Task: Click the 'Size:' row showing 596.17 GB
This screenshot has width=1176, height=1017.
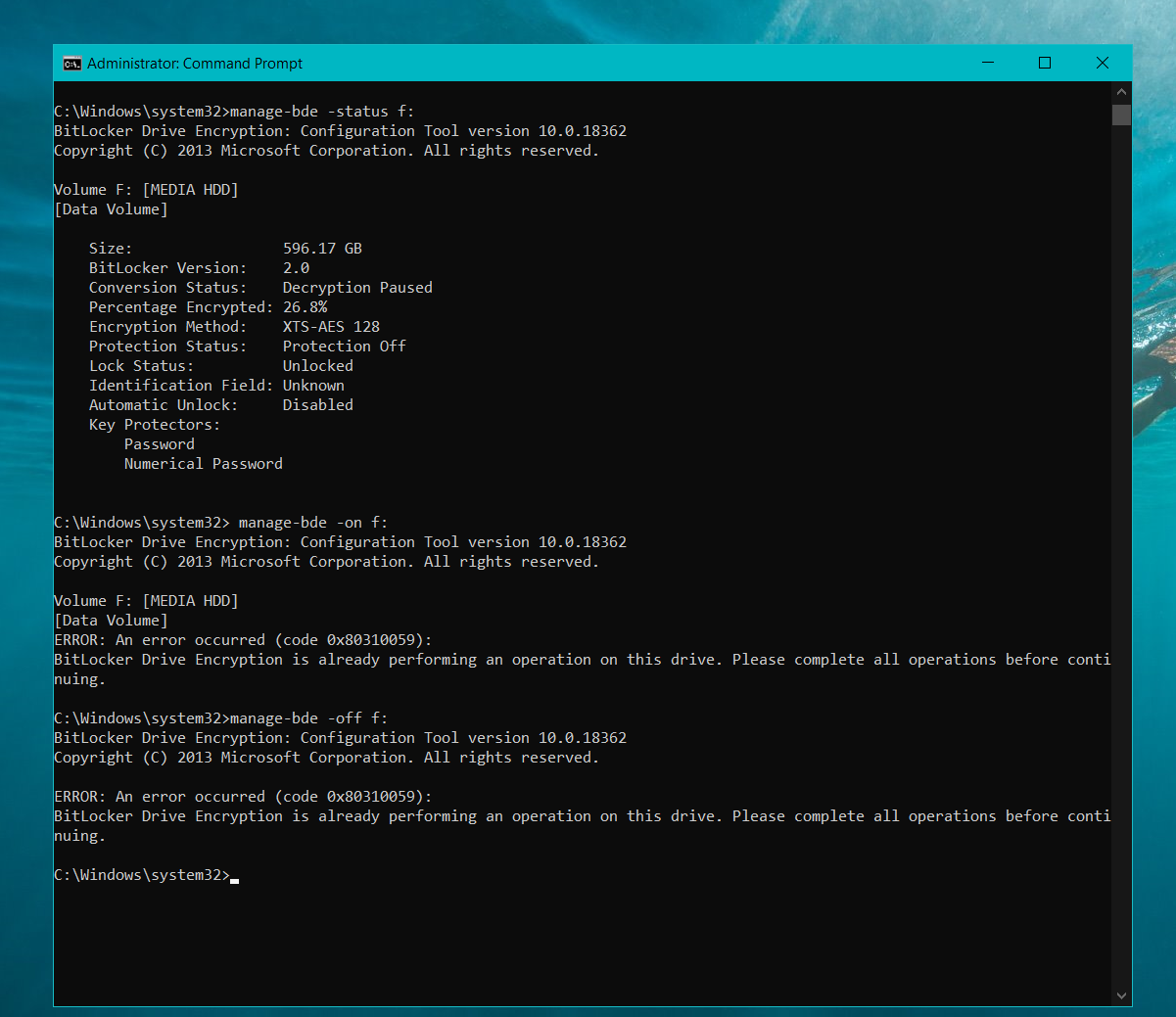Action: click(225, 249)
